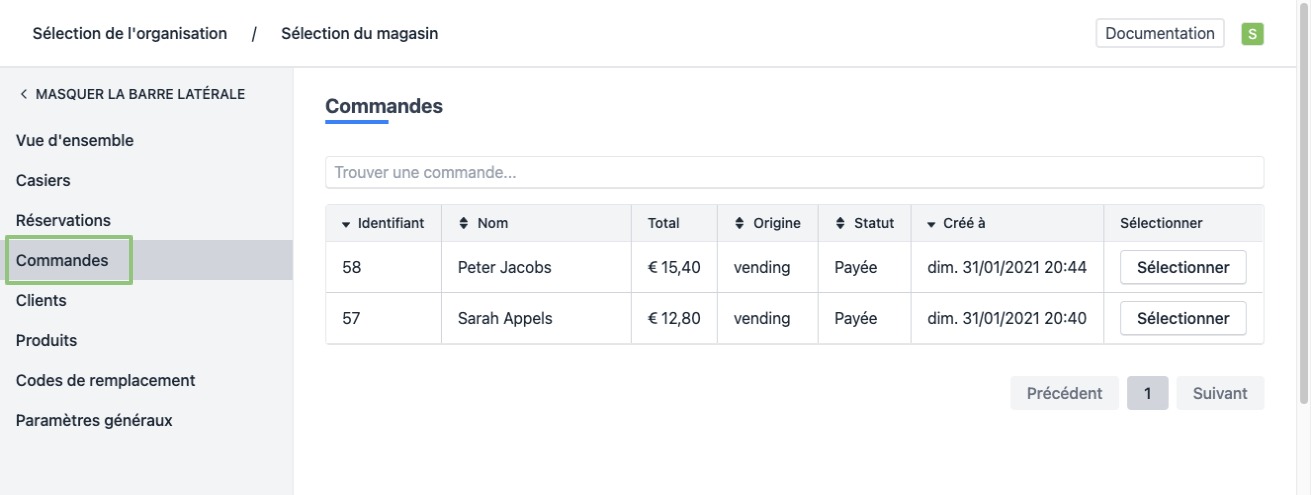This screenshot has height=495, width=1311.
Task: Collapse sidebar with Masquer la barre latérale
Action: tap(131, 94)
